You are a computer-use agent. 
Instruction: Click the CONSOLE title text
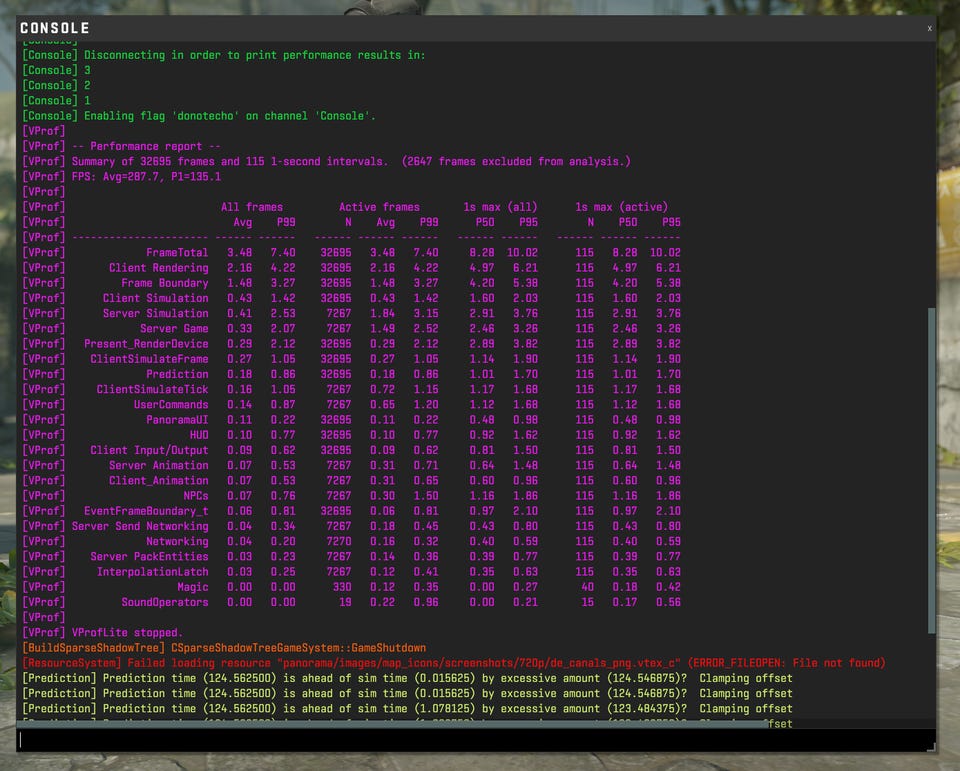[x=54, y=28]
